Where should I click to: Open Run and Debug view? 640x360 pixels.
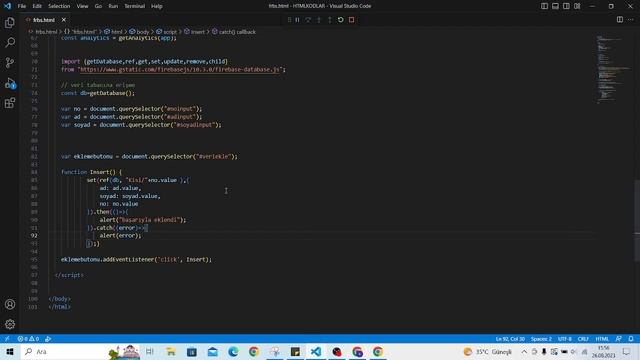click(10, 83)
